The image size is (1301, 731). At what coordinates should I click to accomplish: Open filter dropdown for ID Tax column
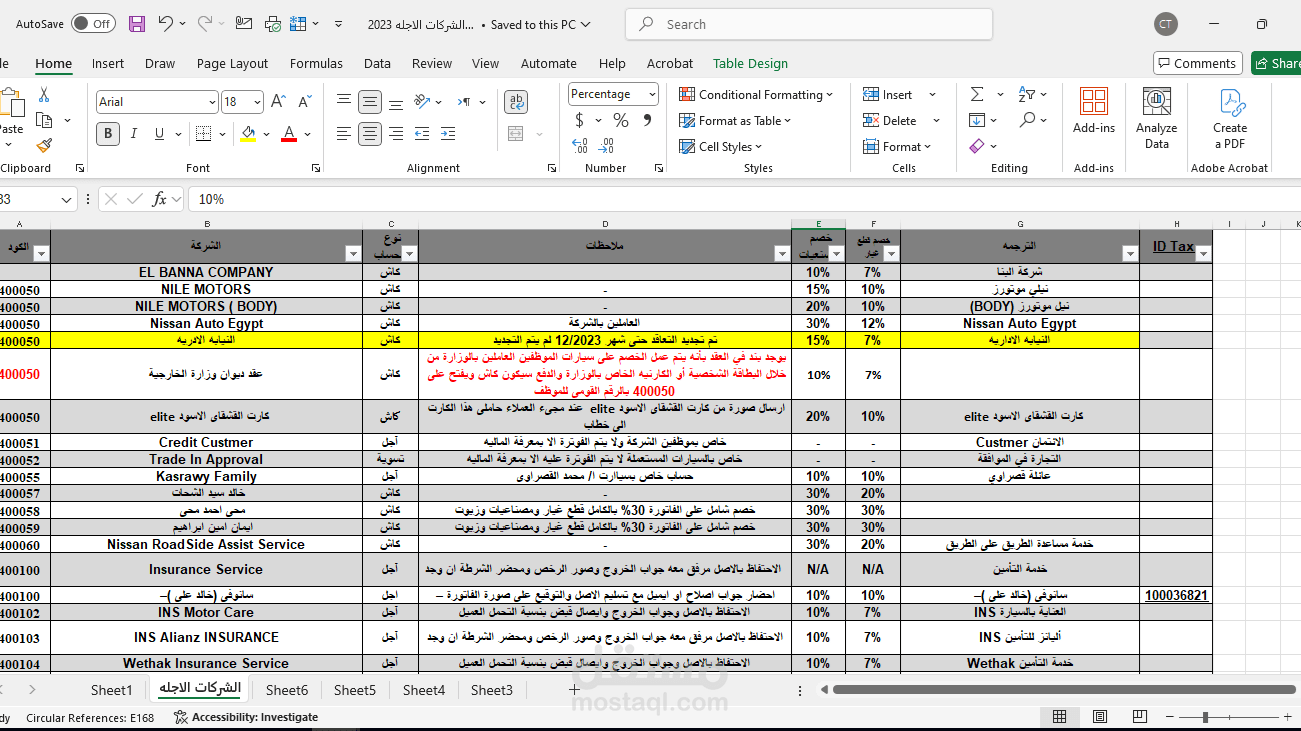coord(1203,254)
